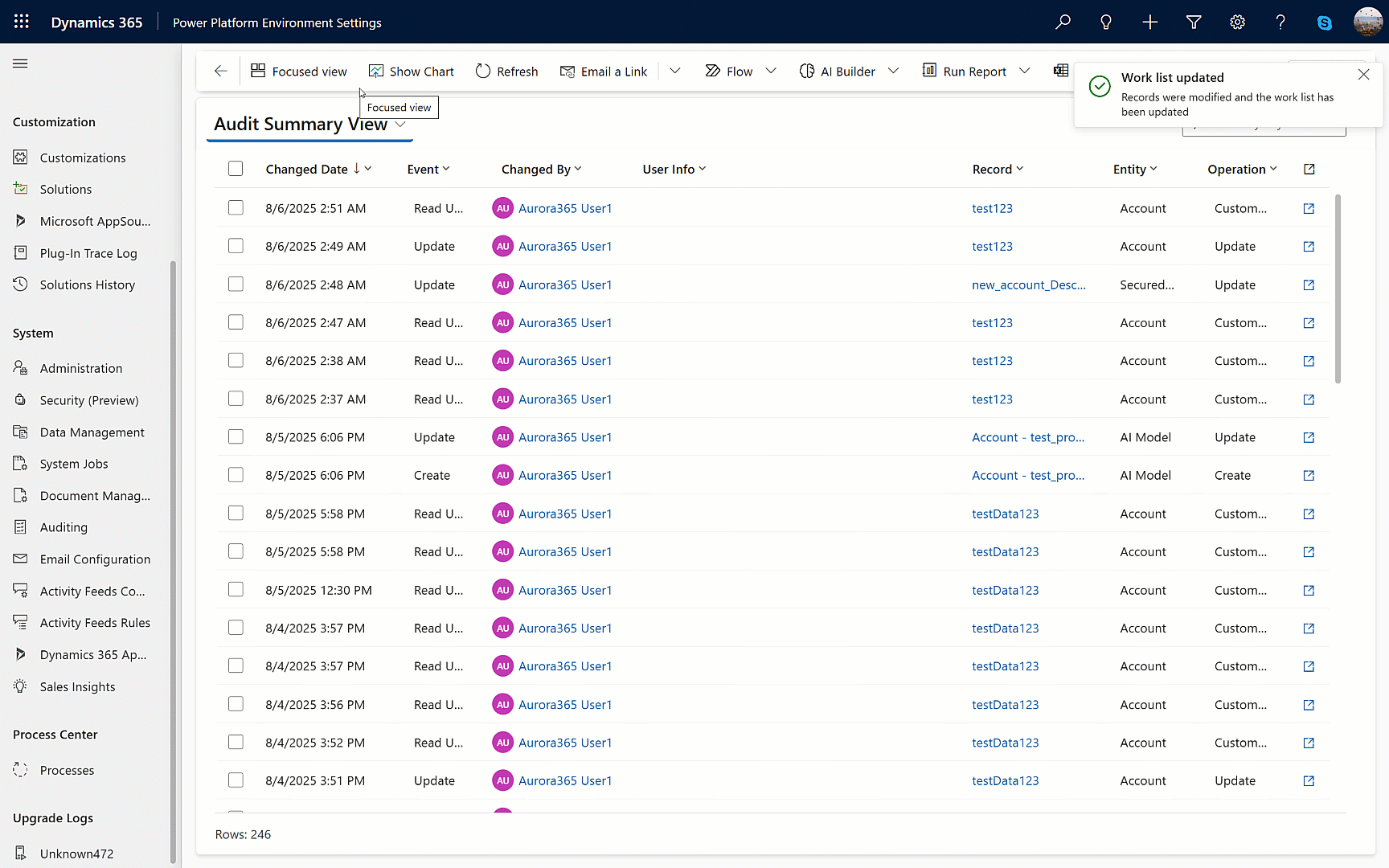Viewport: 1389px width, 868px height.
Task: Open the Flow menu icon
Action: click(x=712, y=71)
